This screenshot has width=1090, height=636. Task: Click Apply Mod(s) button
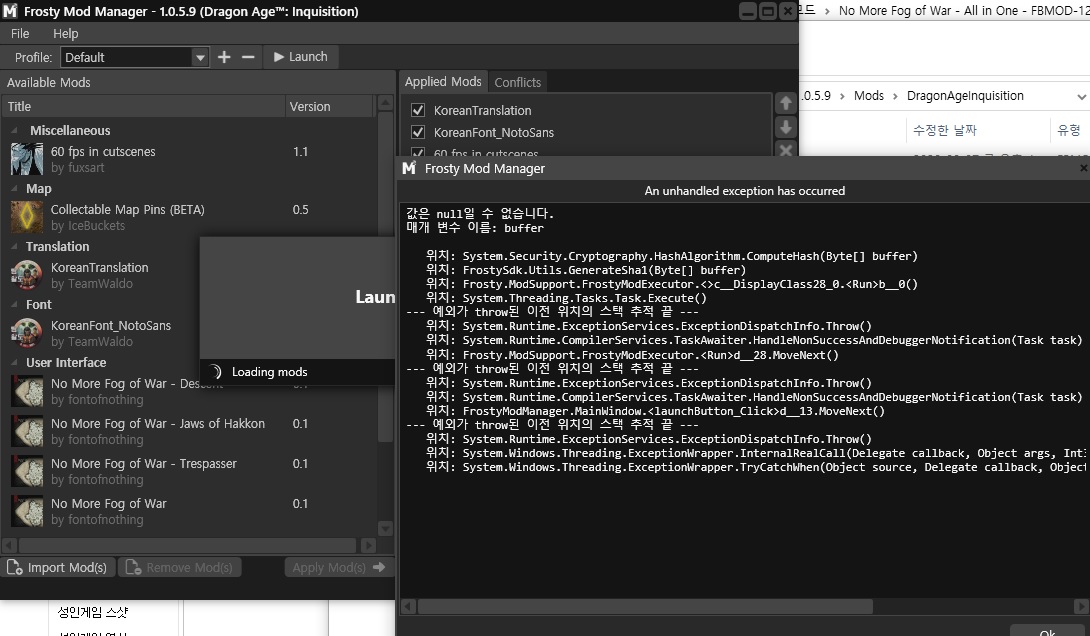pos(339,567)
